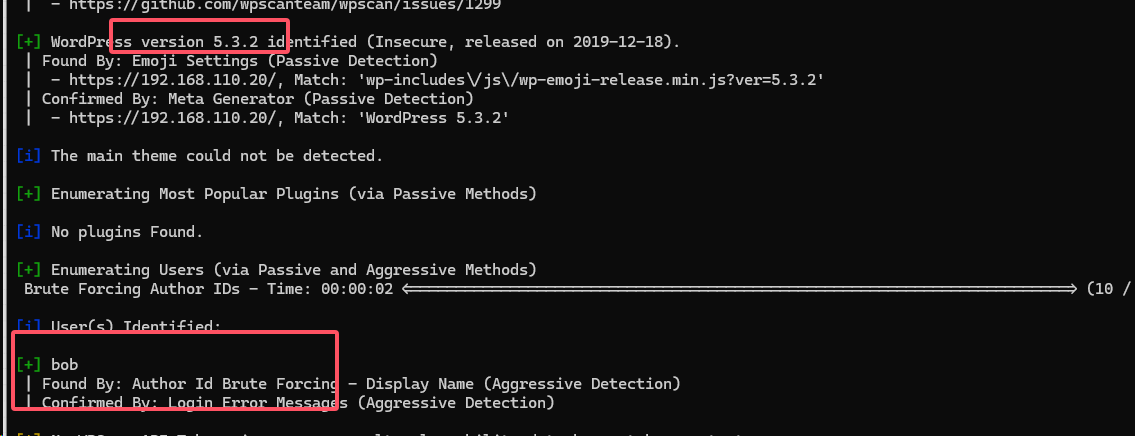Click the [i] marker next to User(s) Identified
1135x436 pixels.
click(x=30, y=326)
